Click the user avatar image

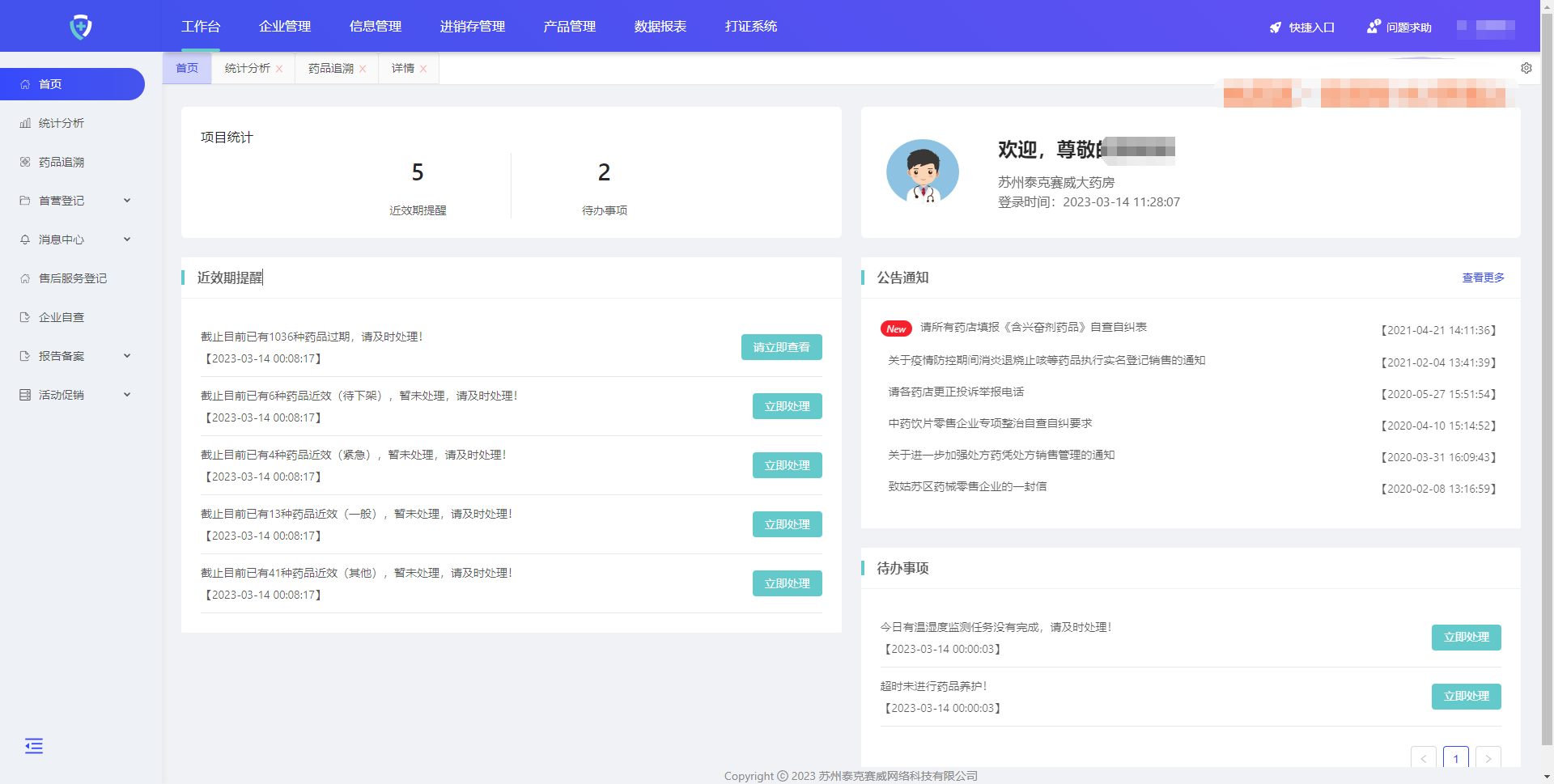click(922, 172)
